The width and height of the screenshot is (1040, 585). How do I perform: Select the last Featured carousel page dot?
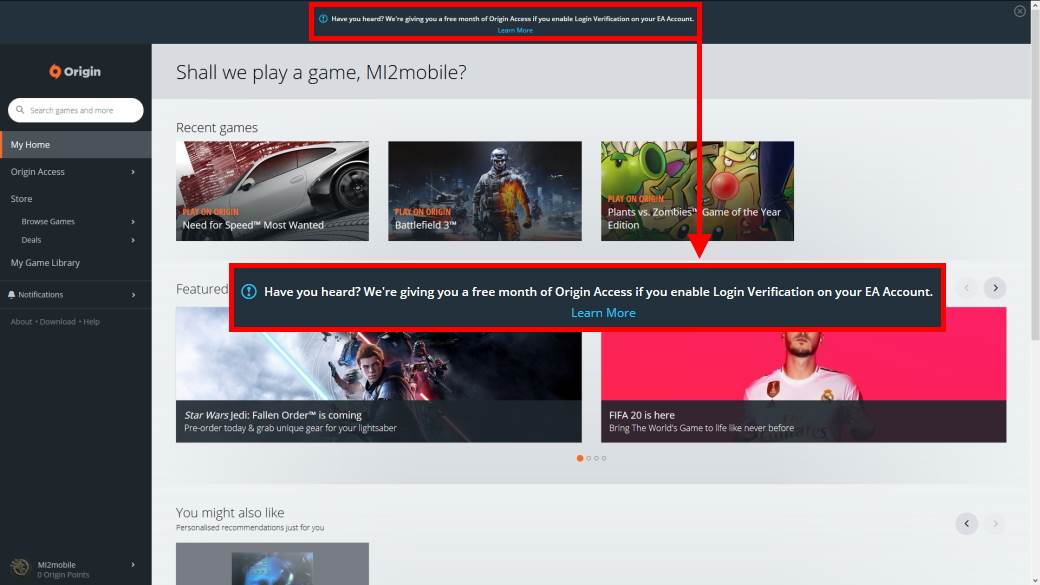[x=604, y=458]
